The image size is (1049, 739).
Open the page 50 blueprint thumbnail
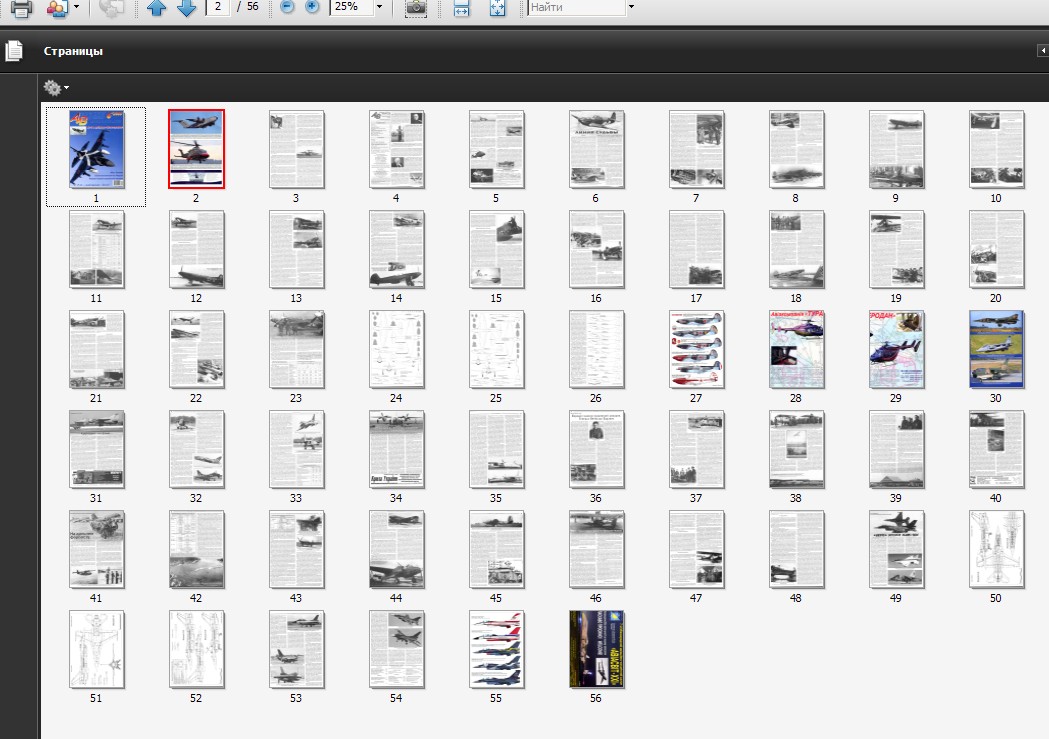[x=996, y=549]
